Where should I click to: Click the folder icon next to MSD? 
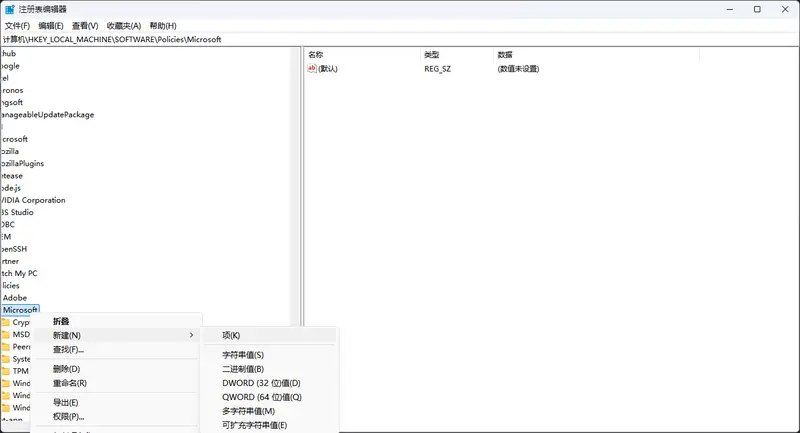click(6, 335)
